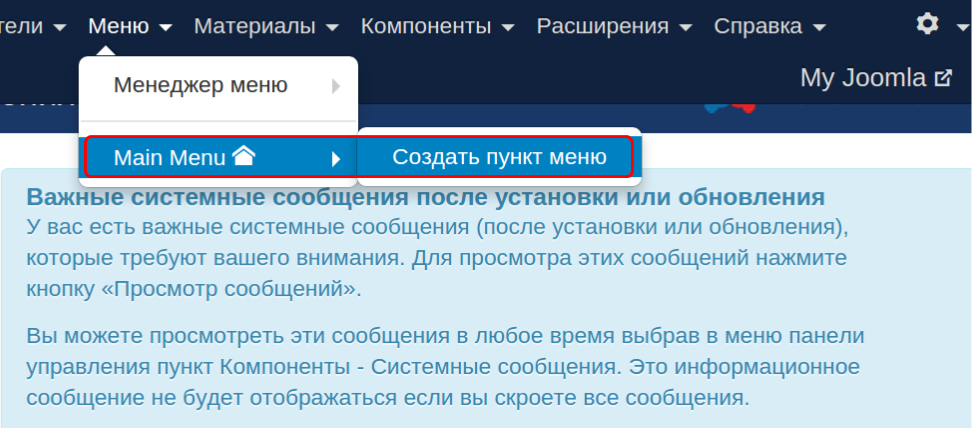Click the home icon next to Main Menu

tap(243, 156)
